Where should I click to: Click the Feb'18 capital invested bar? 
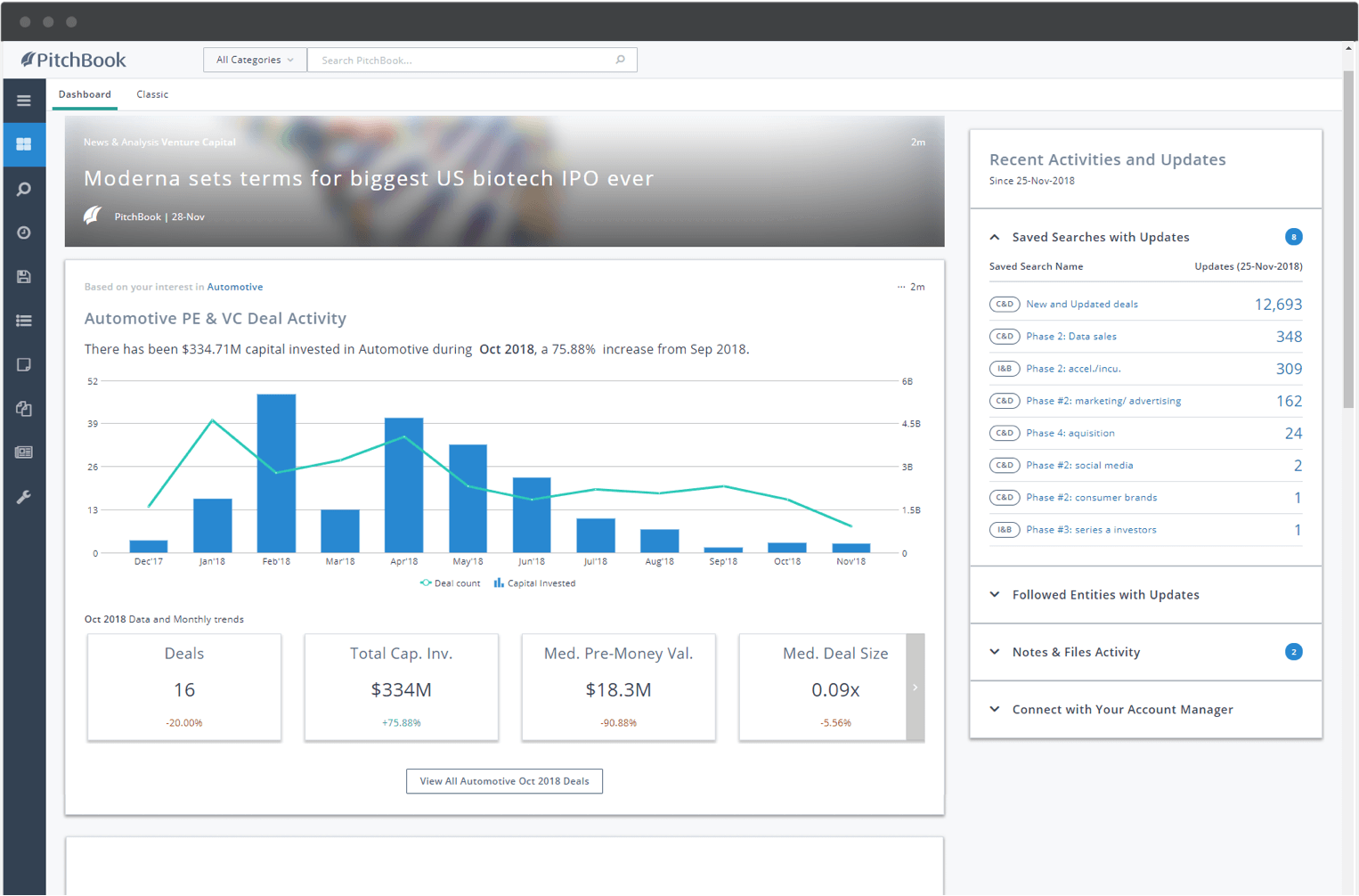(276, 473)
